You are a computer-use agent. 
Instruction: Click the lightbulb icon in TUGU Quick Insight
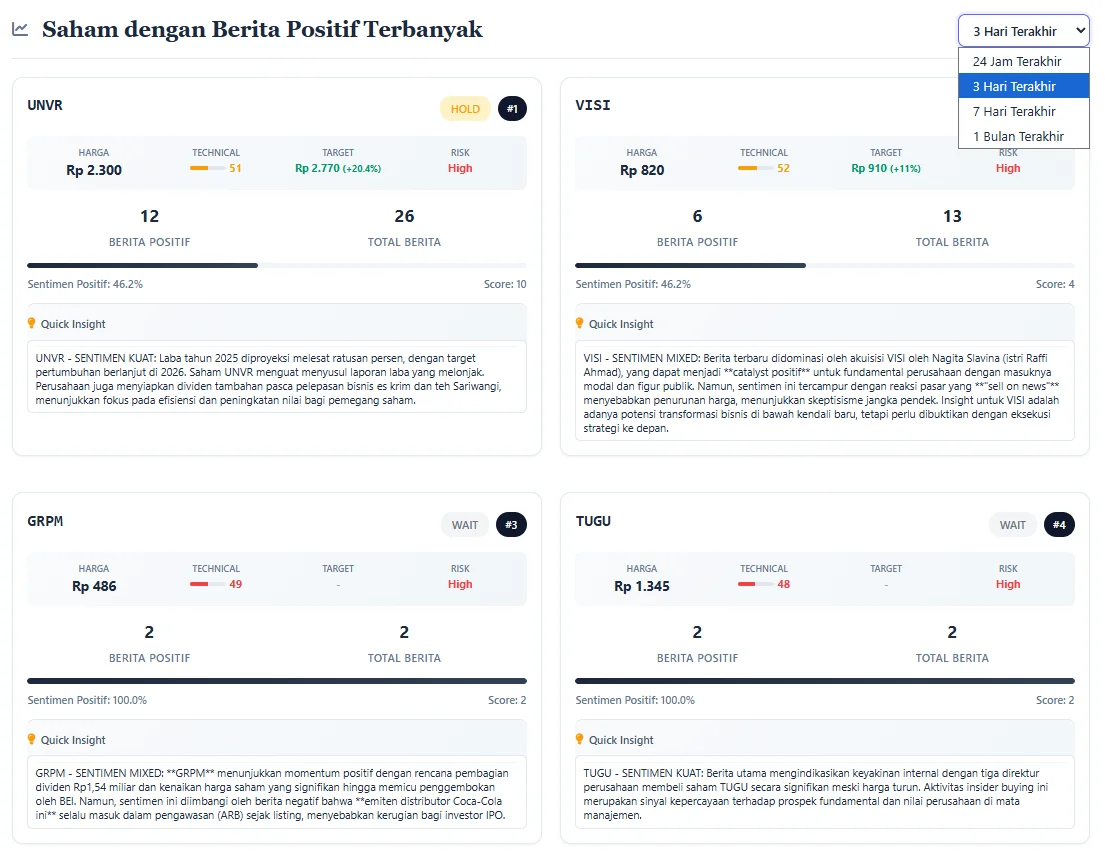coord(580,739)
